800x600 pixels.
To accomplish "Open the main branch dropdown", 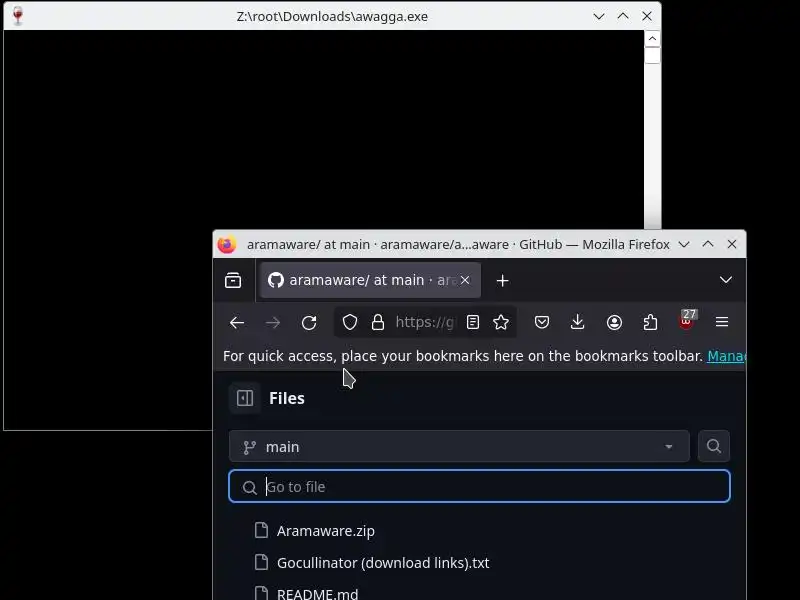I will click(459, 446).
